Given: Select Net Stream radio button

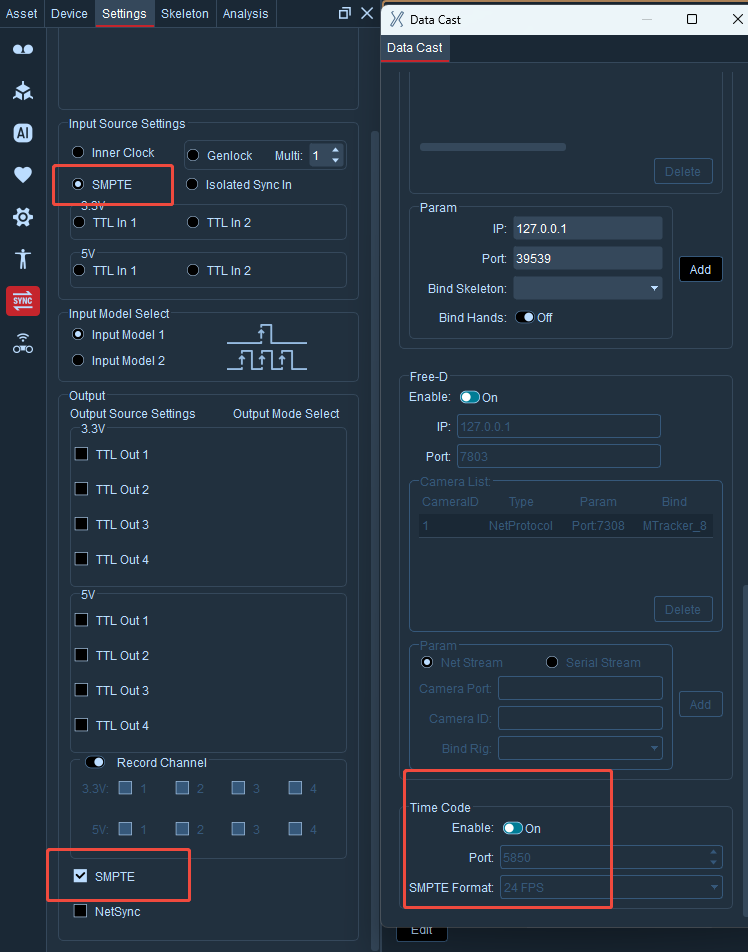Looking at the screenshot, I should point(427,662).
